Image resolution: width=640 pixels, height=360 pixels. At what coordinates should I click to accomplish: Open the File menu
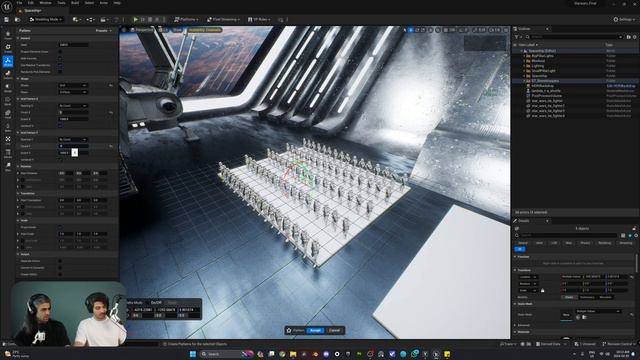(x=20, y=3)
